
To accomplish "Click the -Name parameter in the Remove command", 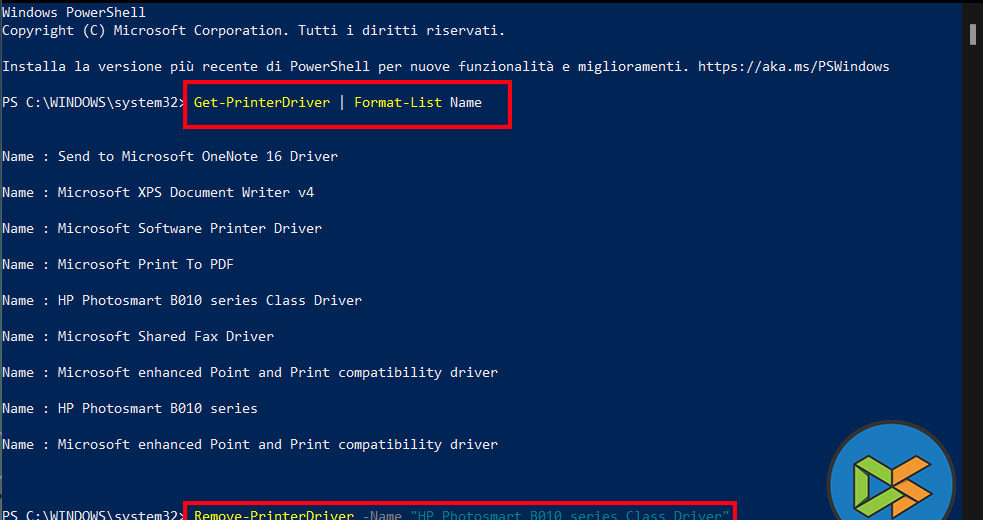I will click(382, 515).
